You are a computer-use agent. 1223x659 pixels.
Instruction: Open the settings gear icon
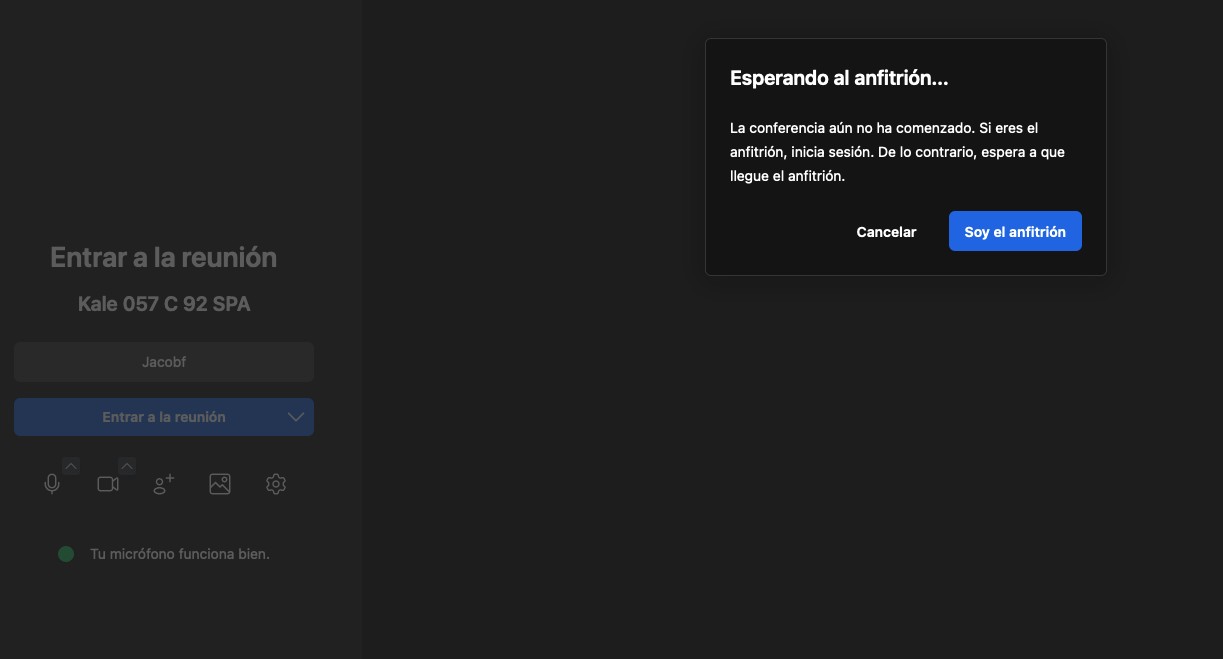[x=276, y=484]
